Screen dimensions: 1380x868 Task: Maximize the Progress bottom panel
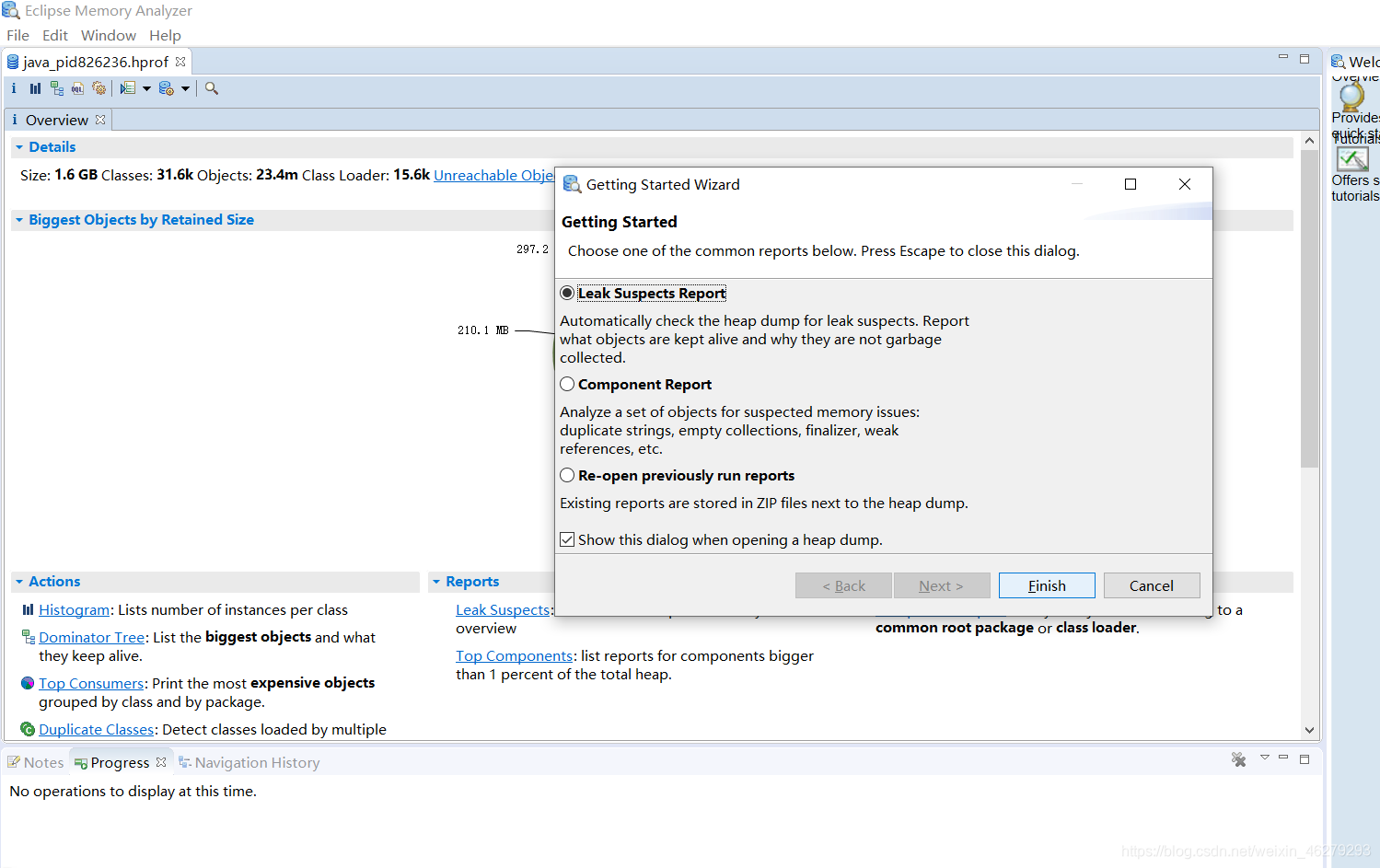[x=1305, y=758]
